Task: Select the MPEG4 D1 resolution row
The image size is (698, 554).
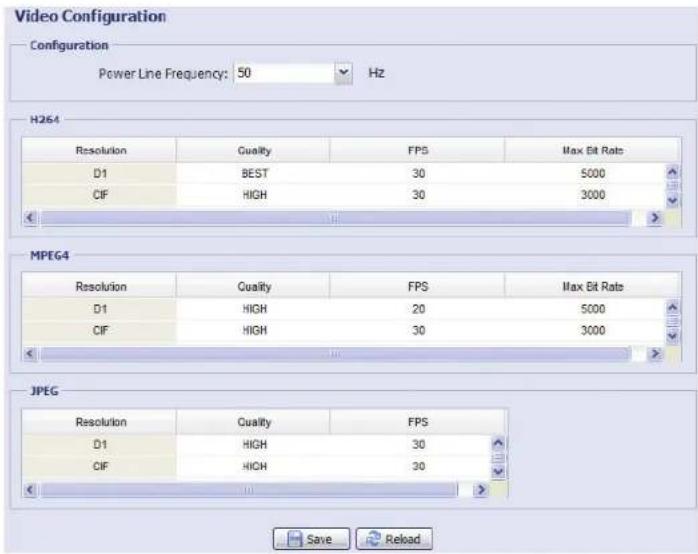Action: (99, 309)
